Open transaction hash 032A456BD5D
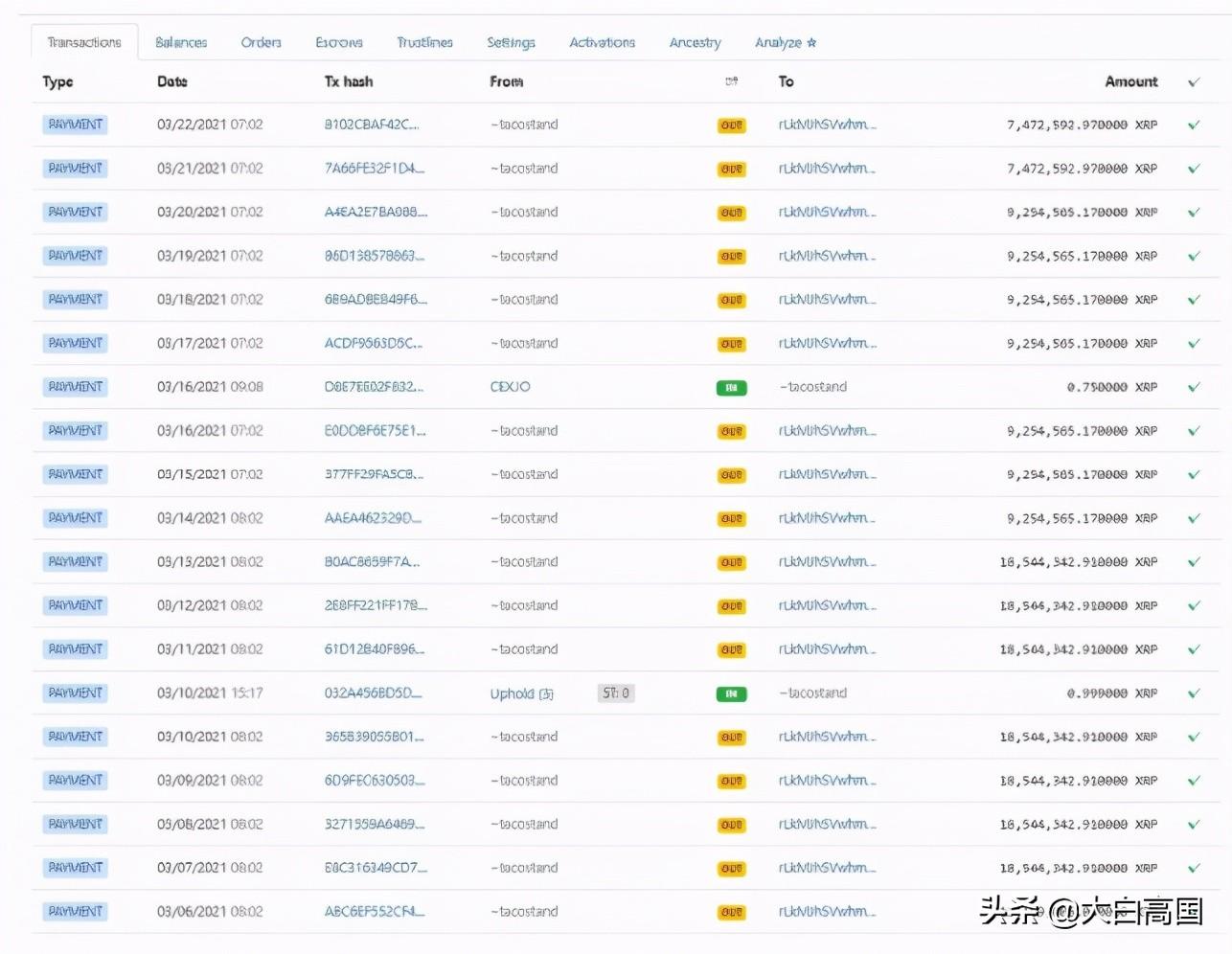The width and height of the screenshot is (1232, 954). pos(372,693)
